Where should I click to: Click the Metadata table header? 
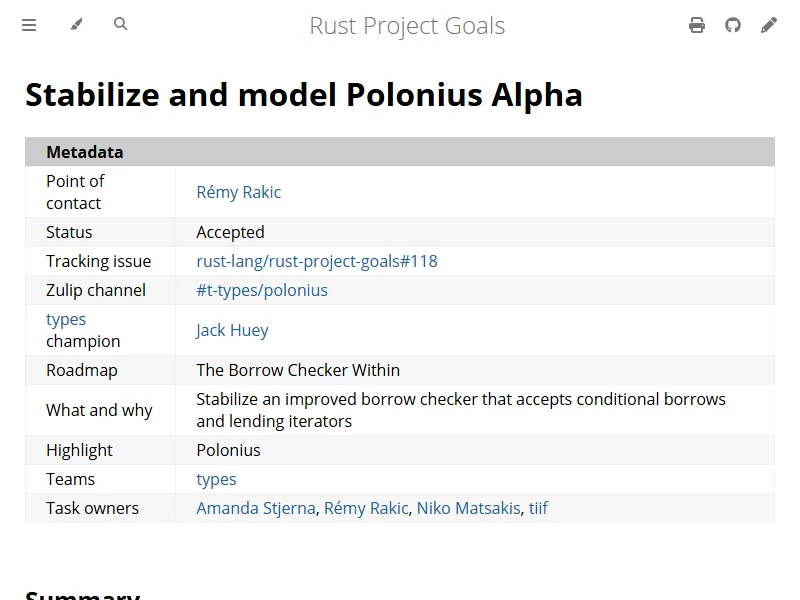click(400, 152)
